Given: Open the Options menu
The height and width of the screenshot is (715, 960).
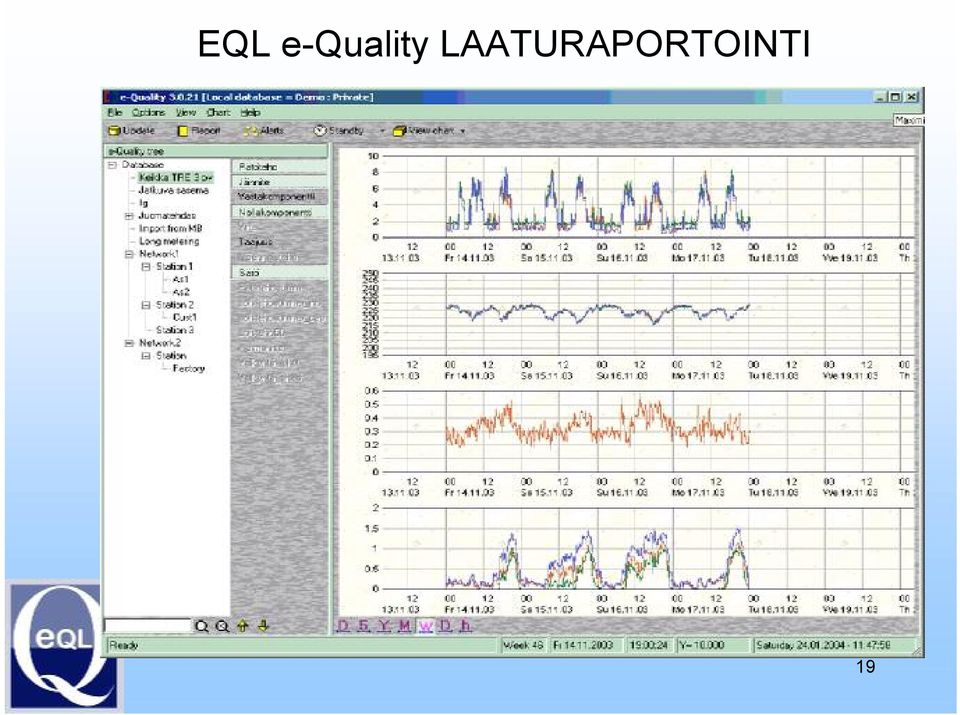Looking at the screenshot, I should [x=149, y=113].
